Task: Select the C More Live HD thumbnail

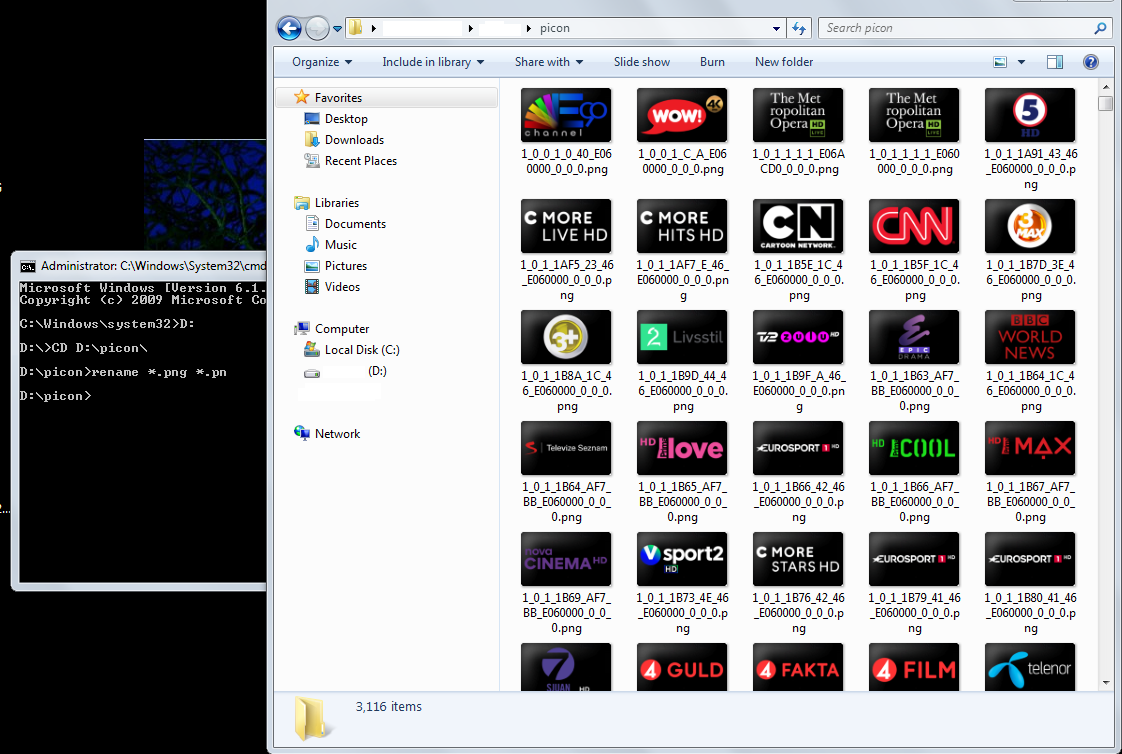Action: pyautogui.click(x=566, y=226)
